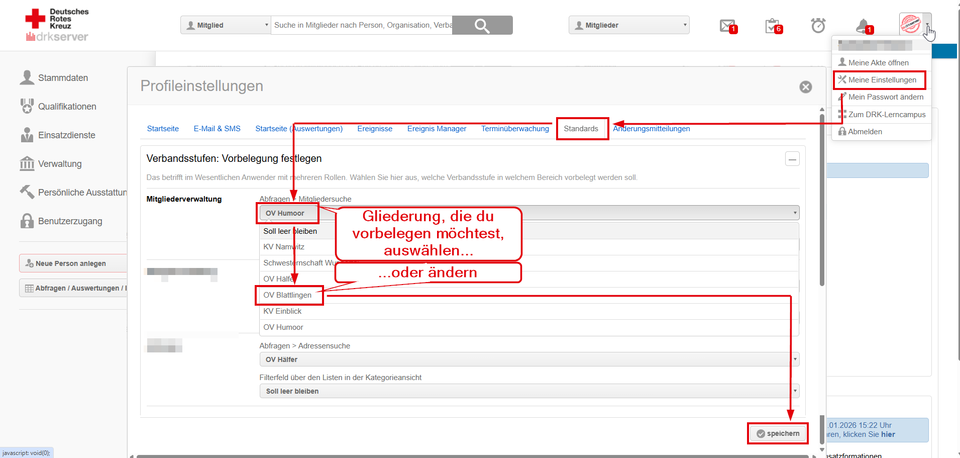Screen dimensions: 960x458
Task: Click the magnifier search button
Action: (482, 25)
